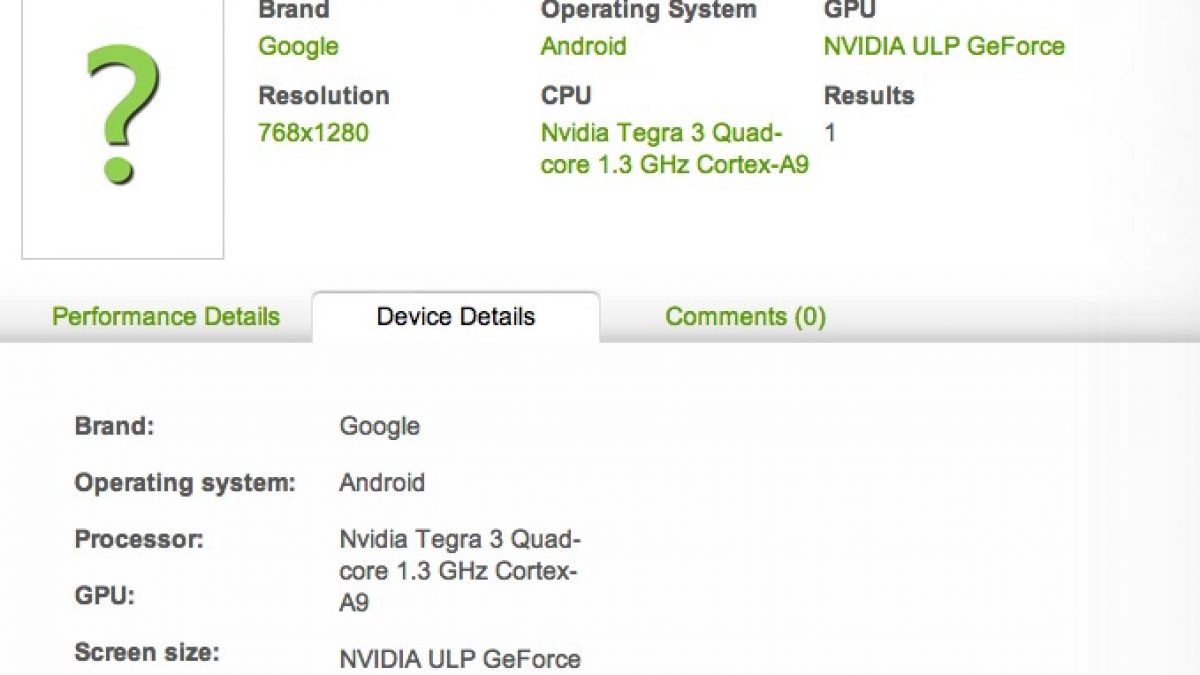Select the Device Details tab
1200x675 pixels.
(456, 317)
